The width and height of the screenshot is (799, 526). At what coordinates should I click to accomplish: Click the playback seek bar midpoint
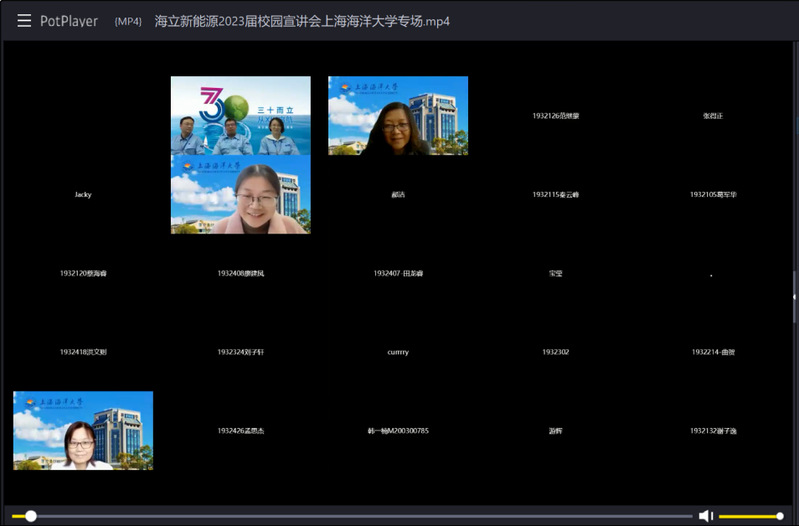click(x=362, y=516)
